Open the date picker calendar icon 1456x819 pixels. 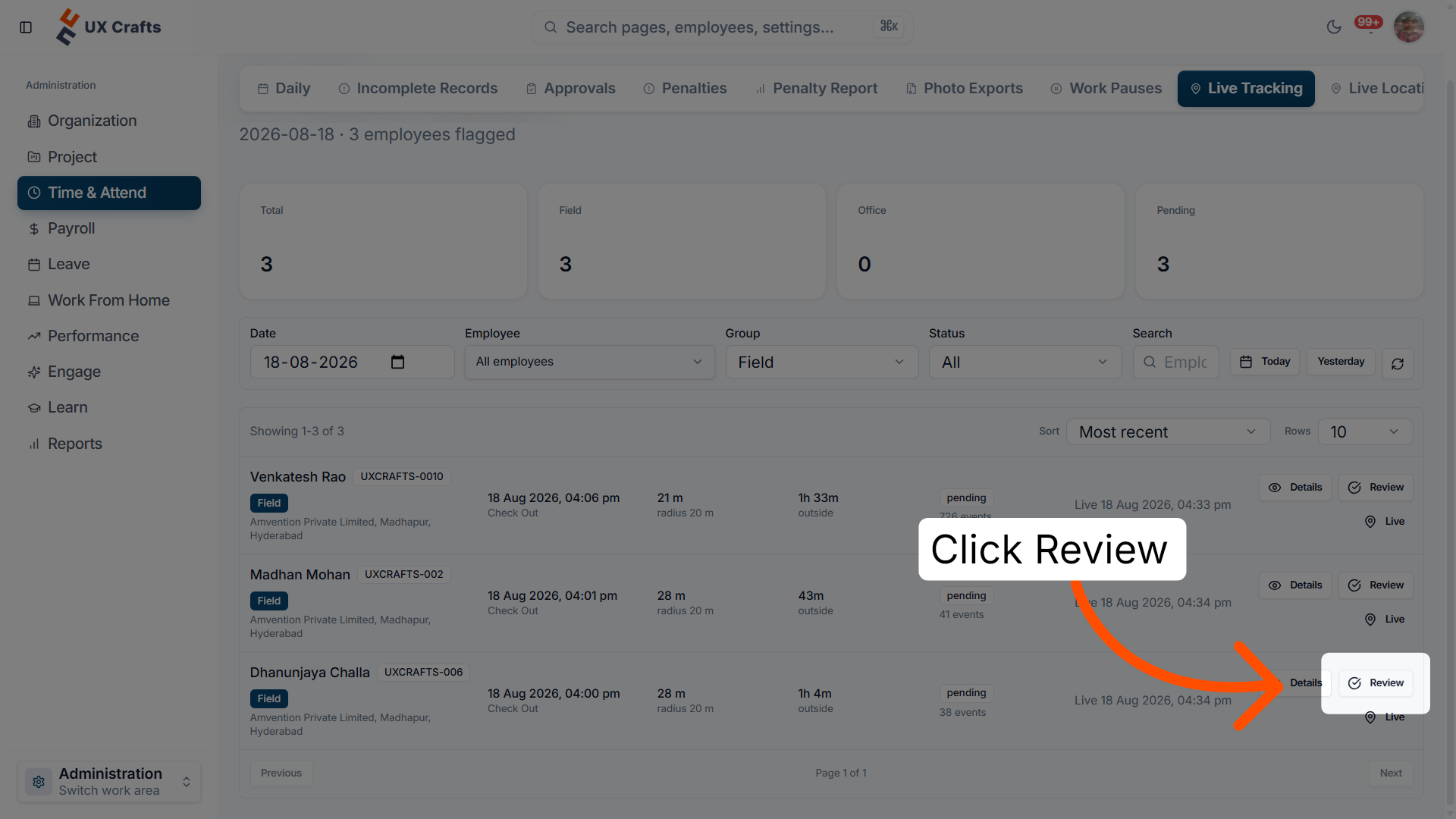click(397, 362)
